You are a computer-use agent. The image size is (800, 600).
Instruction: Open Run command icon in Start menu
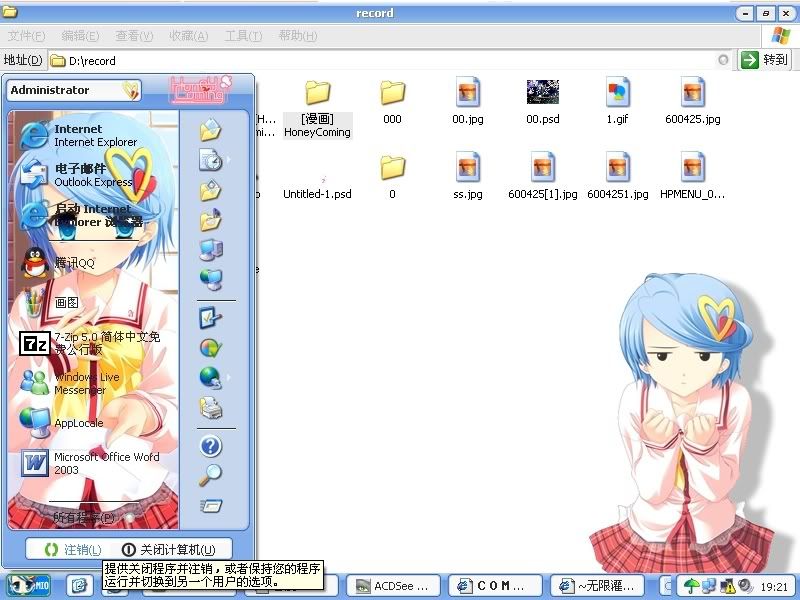210,505
